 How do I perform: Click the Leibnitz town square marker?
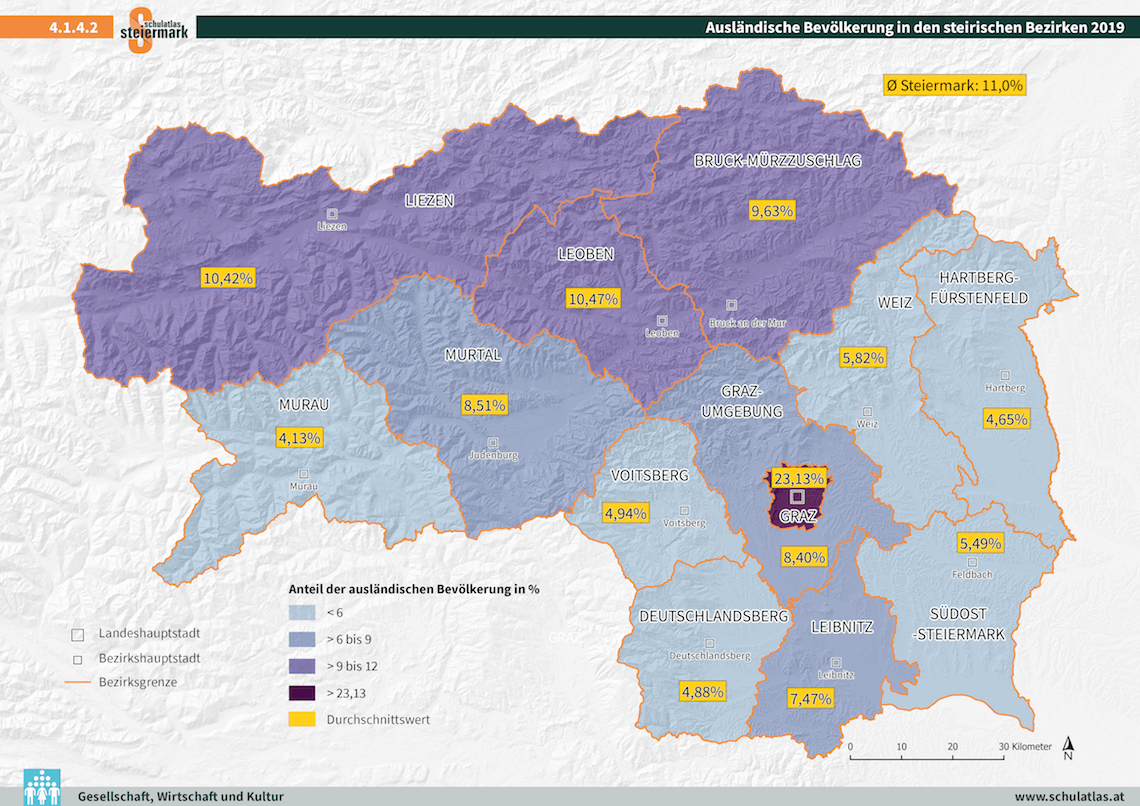[836, 661]
